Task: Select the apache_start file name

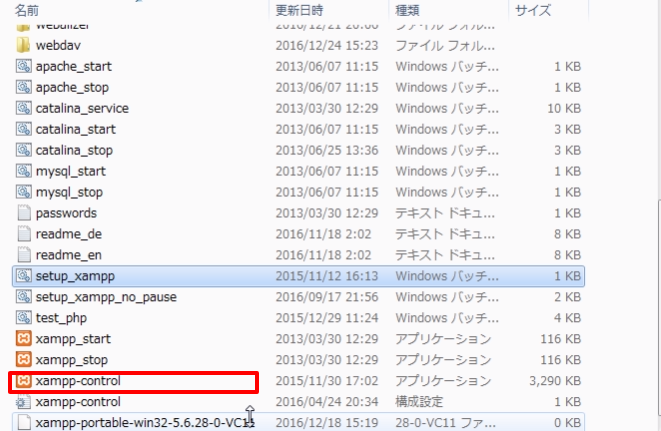Action: click(74, 66)
